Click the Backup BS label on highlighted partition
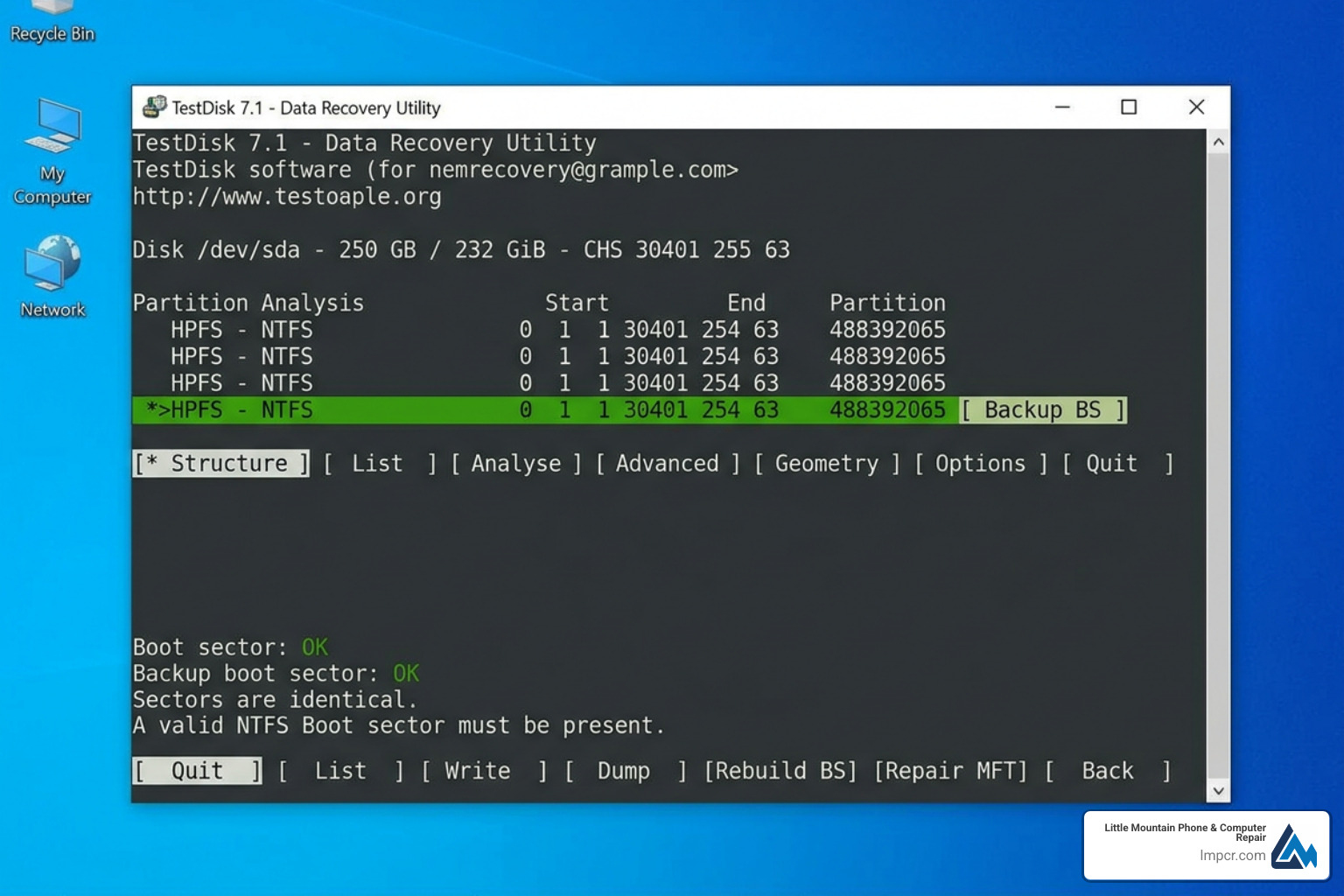Image resolution: width=1344 pixels, height=896 pixels. [1043, 409]
